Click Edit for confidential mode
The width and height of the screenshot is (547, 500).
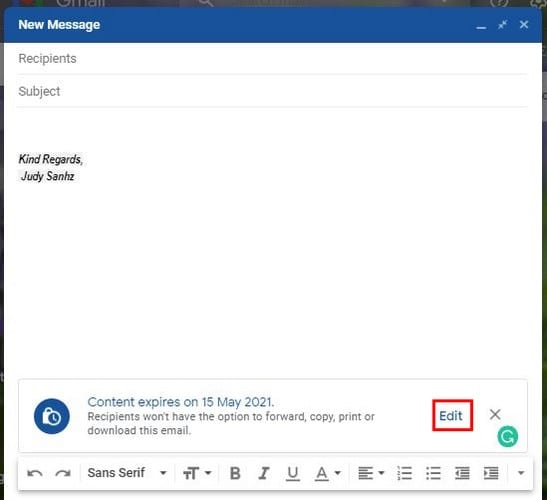451,416
